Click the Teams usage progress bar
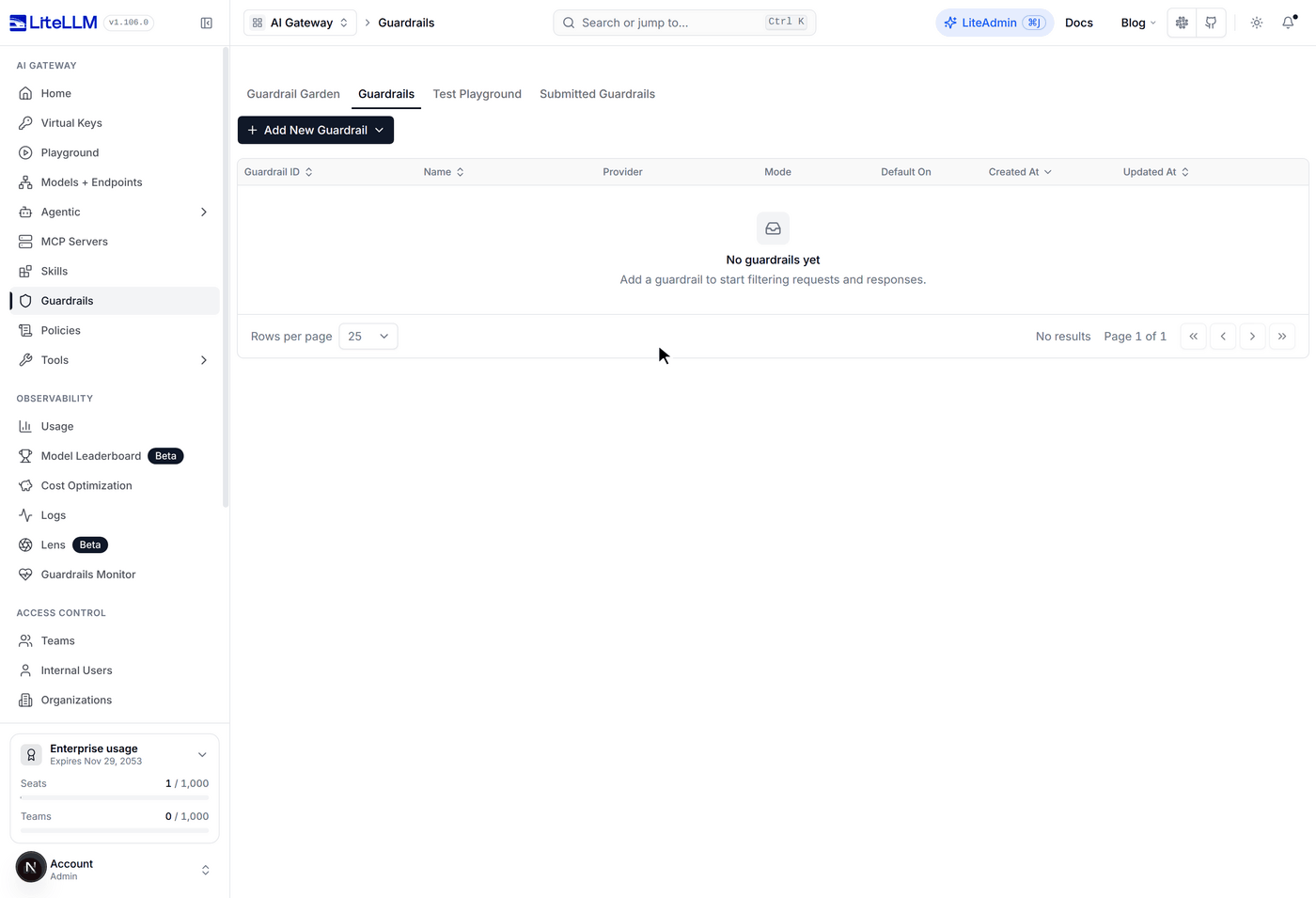 click(x=115, y=830)
